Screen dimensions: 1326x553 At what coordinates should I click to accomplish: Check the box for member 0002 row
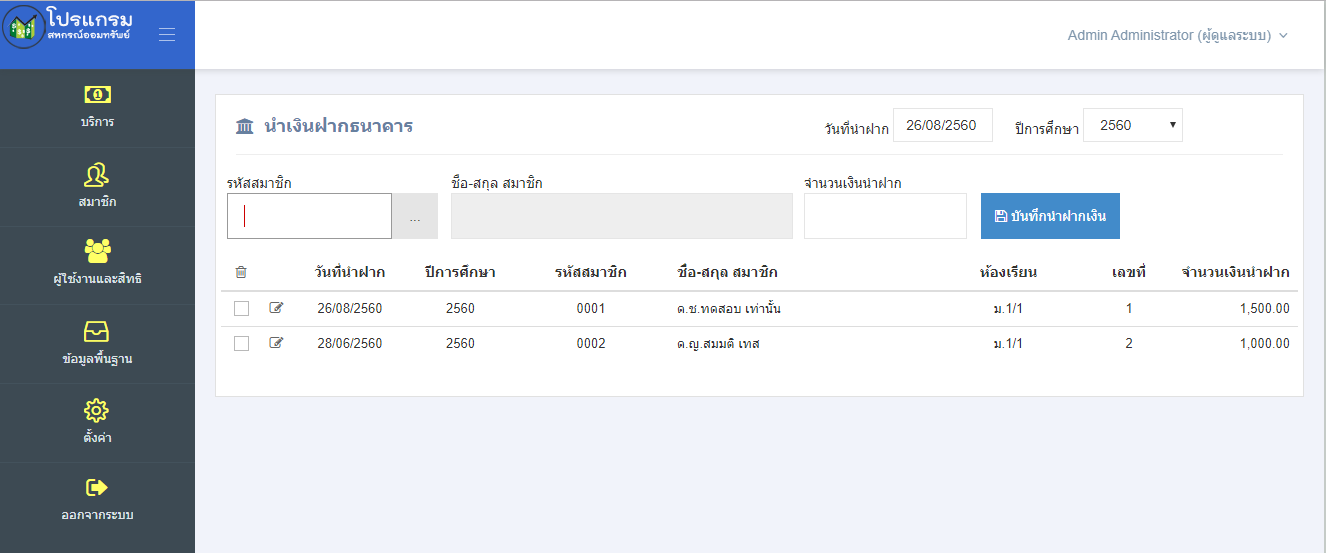coord(241,344)
